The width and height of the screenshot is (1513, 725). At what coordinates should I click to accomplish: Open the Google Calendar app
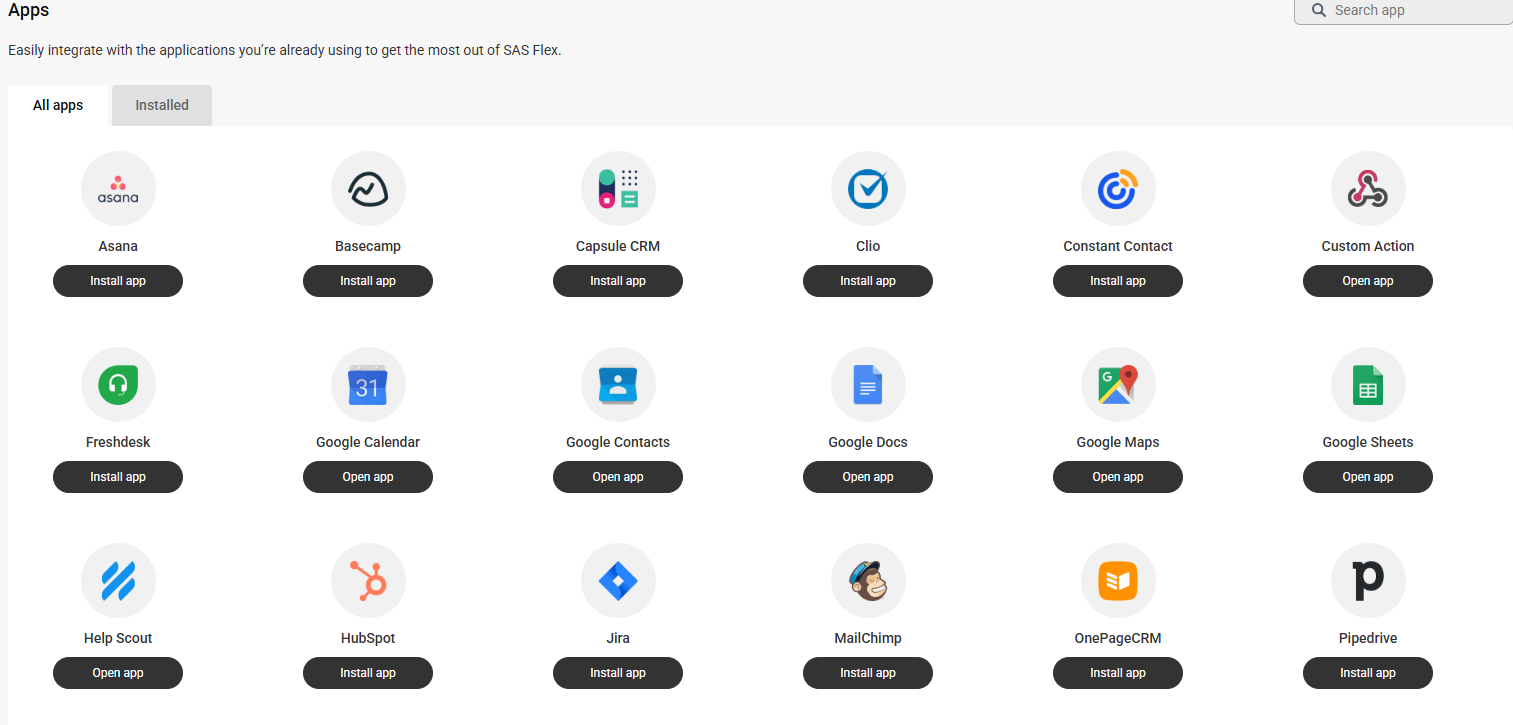click(x=368, y=477)
